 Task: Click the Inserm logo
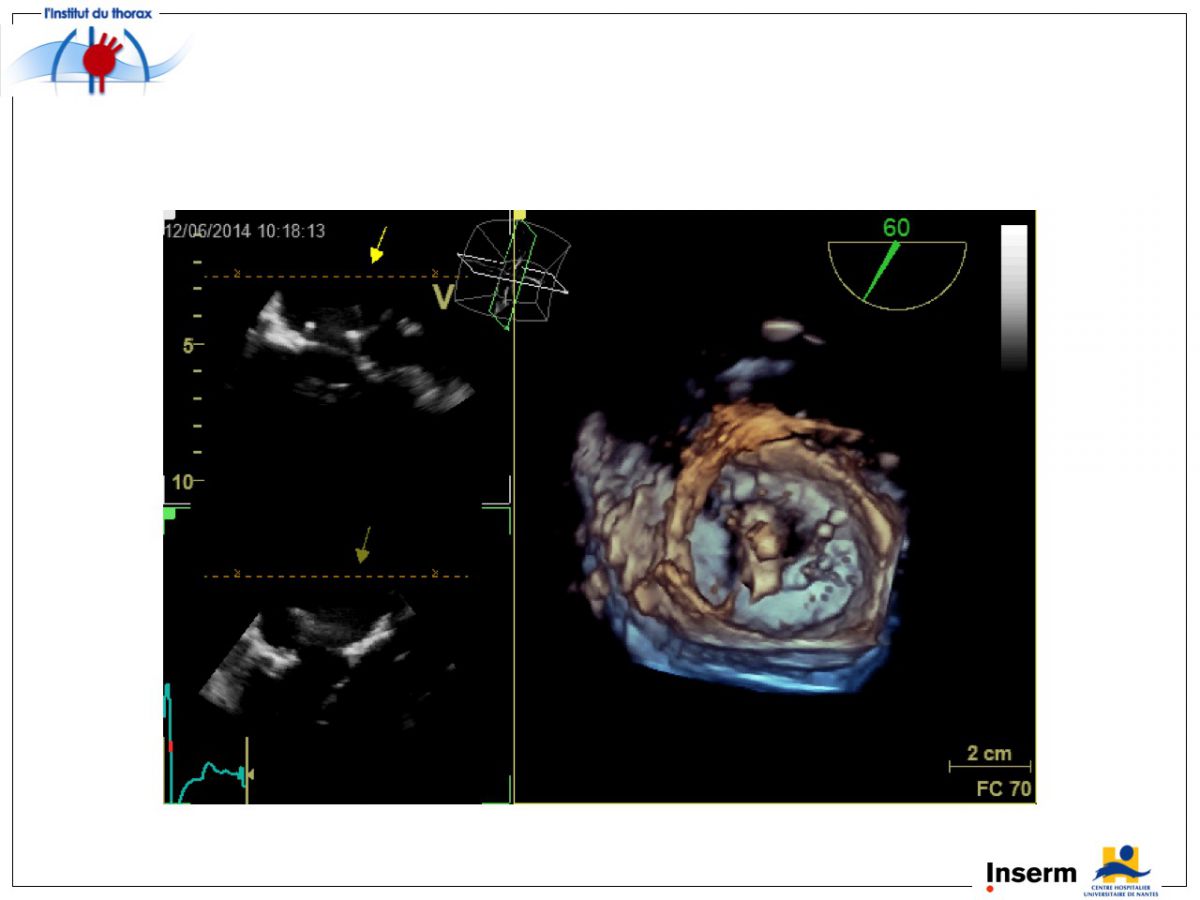[x=1030, y=873]
